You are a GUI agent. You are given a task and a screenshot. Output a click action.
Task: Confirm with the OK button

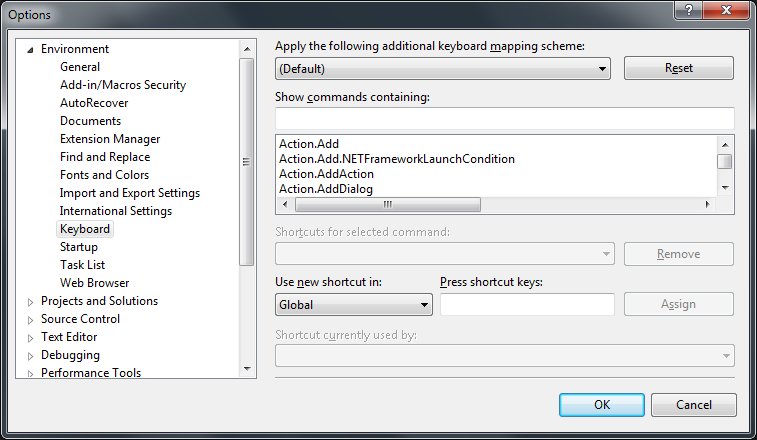601,405
